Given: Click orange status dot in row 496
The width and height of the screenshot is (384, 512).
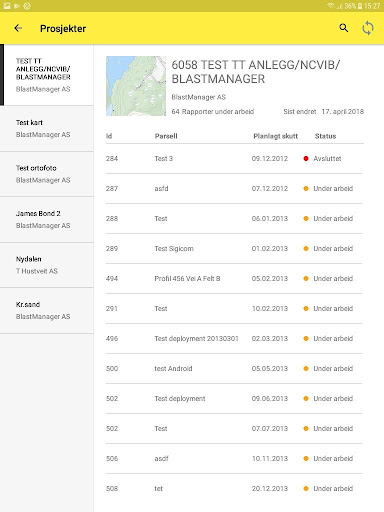Looking at the screenshot, I should (306, 339).
